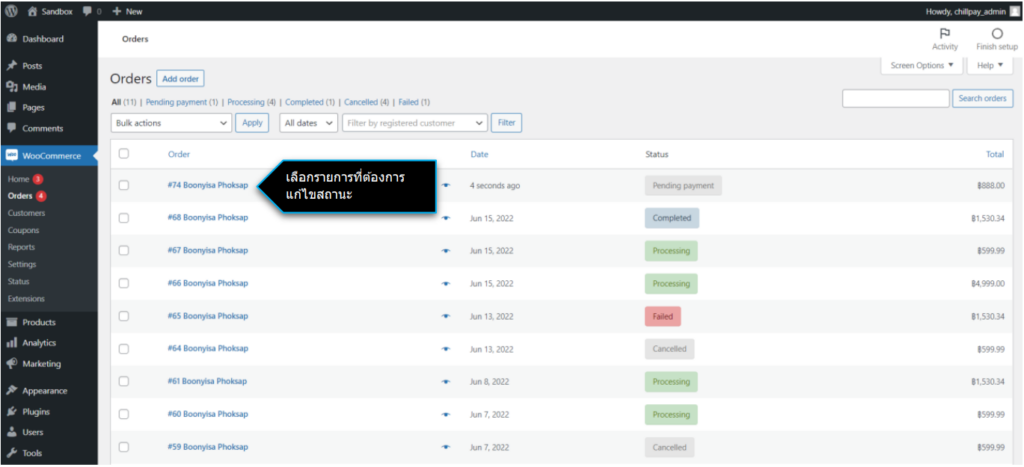Open the Bulk actions dropdown

tap(171, 123)
